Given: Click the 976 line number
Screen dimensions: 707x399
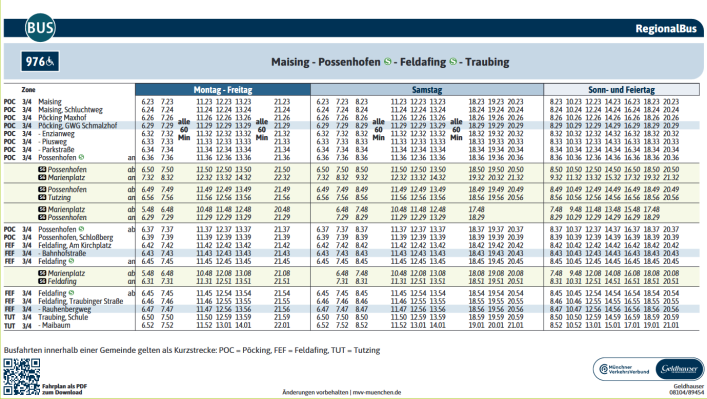Looking at the screenshot, I should pyautogui.click(x=35, y=61).
